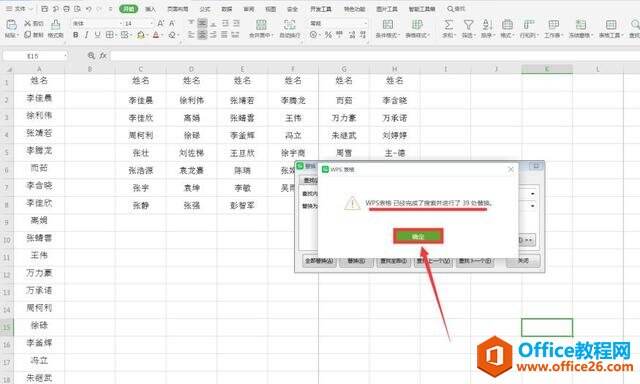
Task: Open the Insert ribbon tab
Action: click(150, 9)
